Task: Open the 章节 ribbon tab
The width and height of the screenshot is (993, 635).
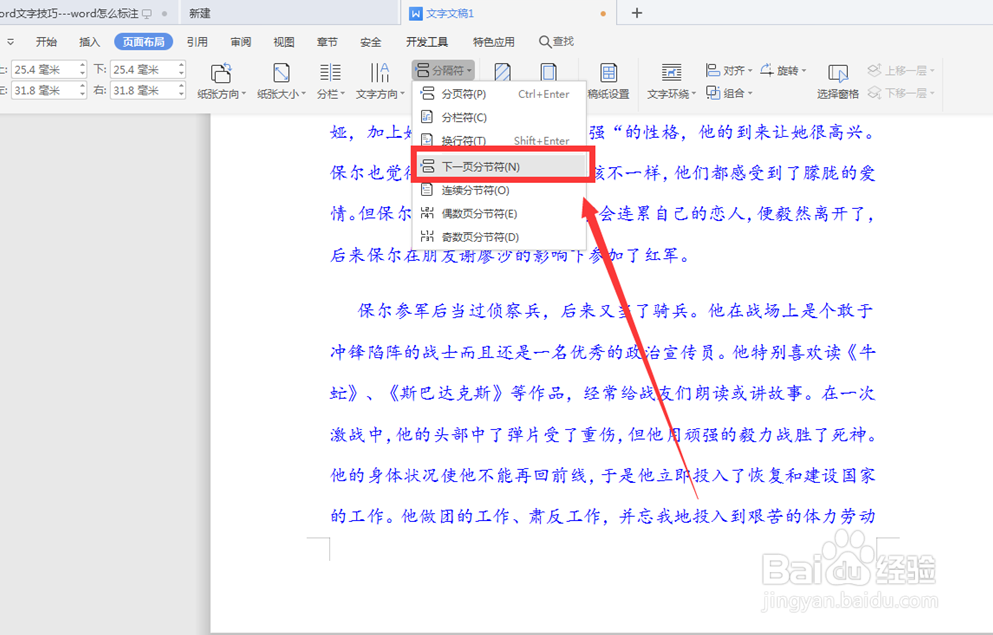Action: (x=327, y=42)
